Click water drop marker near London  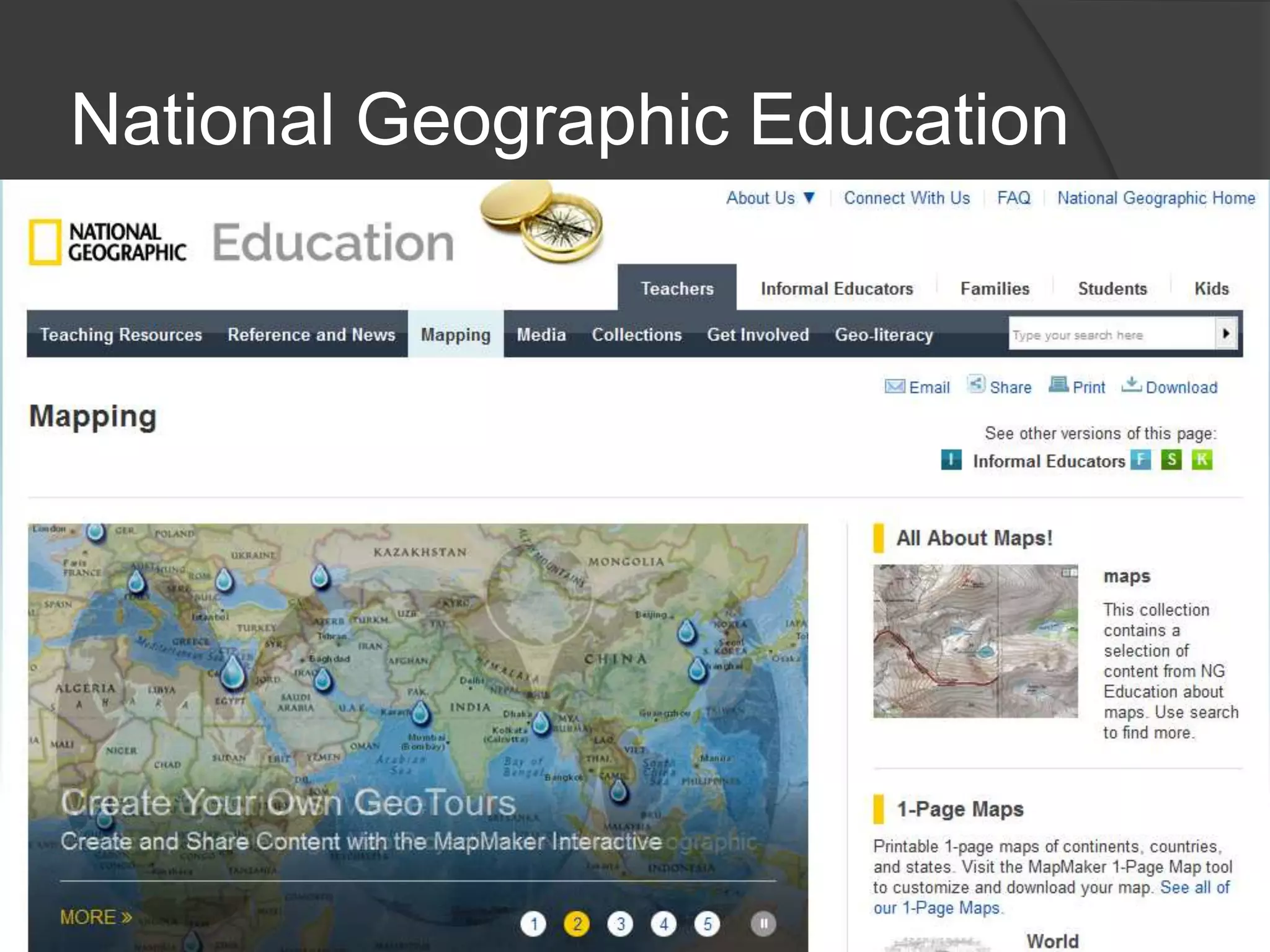pos(95,532)
